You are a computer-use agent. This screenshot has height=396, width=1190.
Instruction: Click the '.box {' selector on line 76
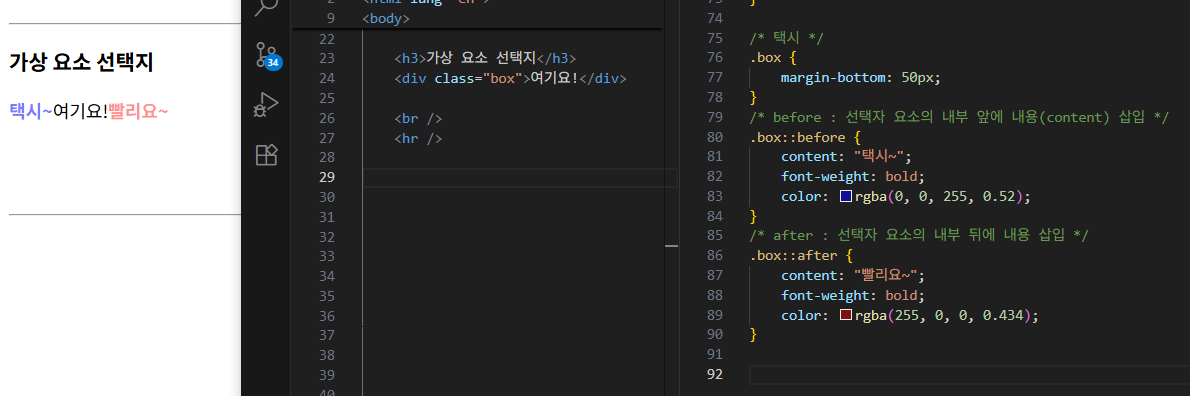(x=773, y=58)
